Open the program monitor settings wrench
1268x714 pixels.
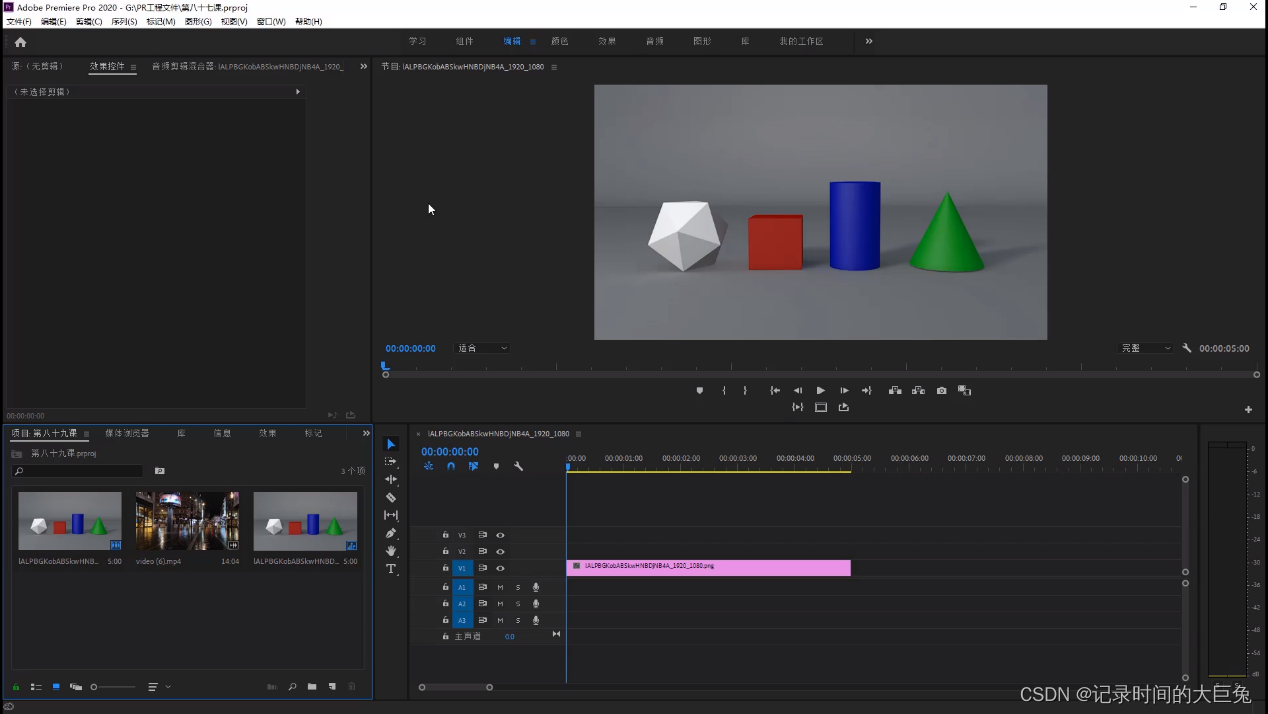[x=1186, y=348]
